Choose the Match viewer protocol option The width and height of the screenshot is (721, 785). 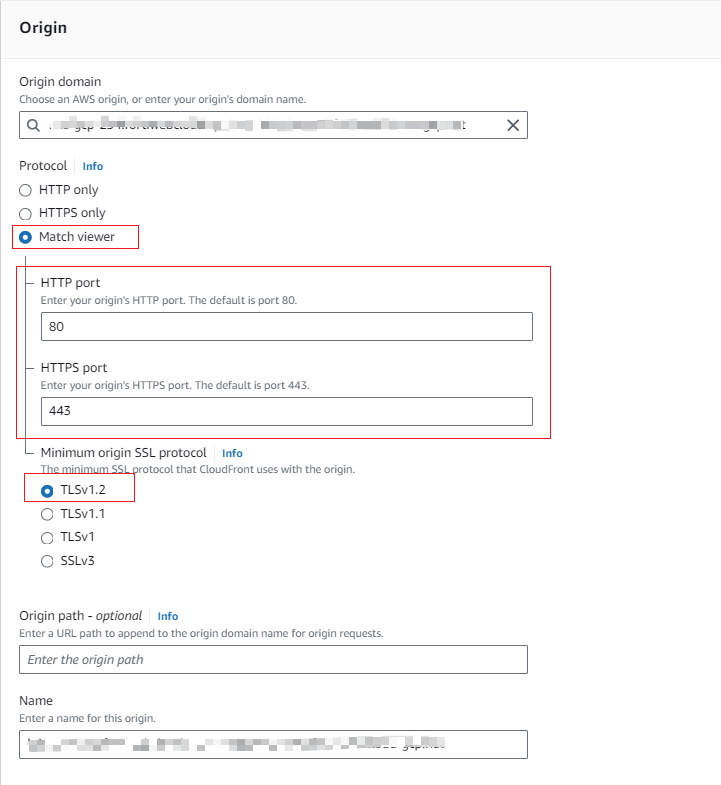(26, 237)
